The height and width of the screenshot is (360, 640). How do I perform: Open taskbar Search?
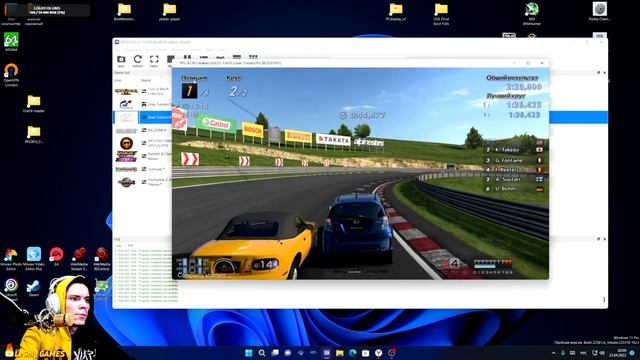point(262,353)
